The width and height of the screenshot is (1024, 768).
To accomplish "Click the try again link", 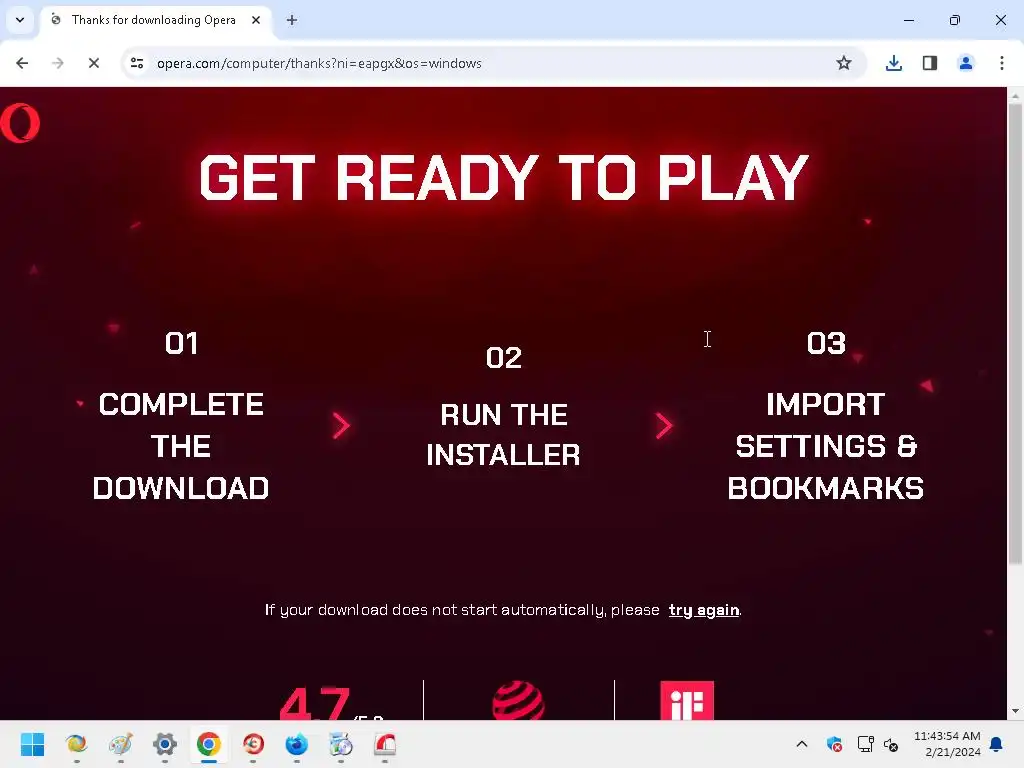I will [704, 610].
